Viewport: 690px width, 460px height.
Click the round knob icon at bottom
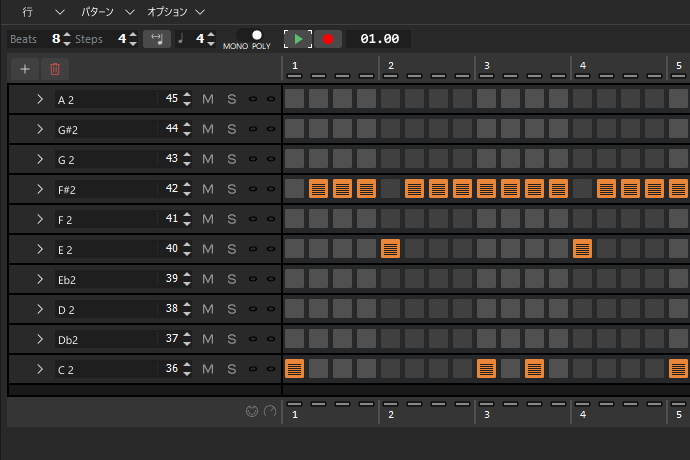pos(269,411)
